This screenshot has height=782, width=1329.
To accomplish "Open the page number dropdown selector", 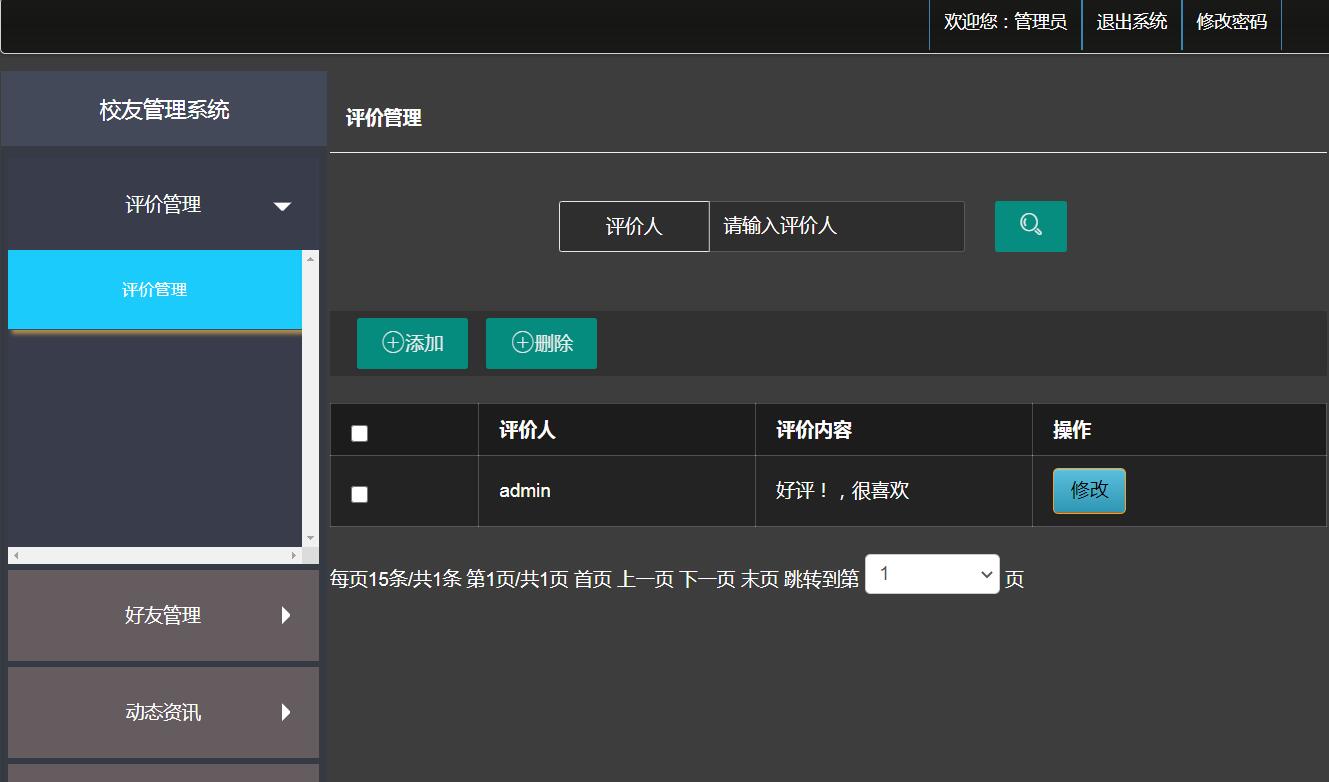I will (931, 574).
